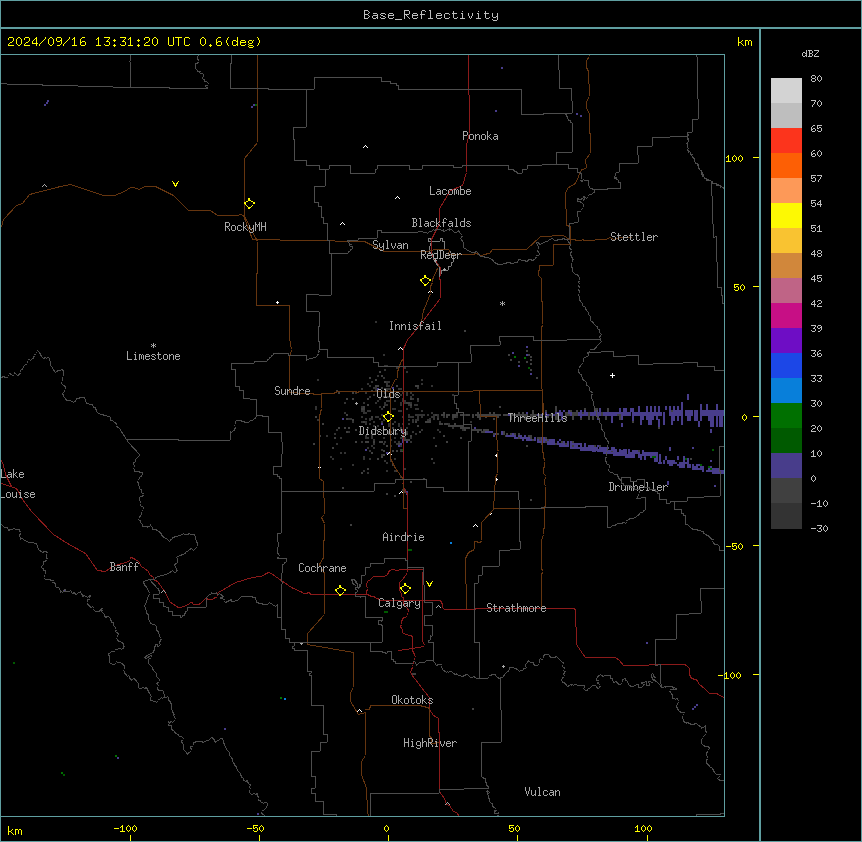Click the dBZ legend heading
862x842 pixels.
810,53
